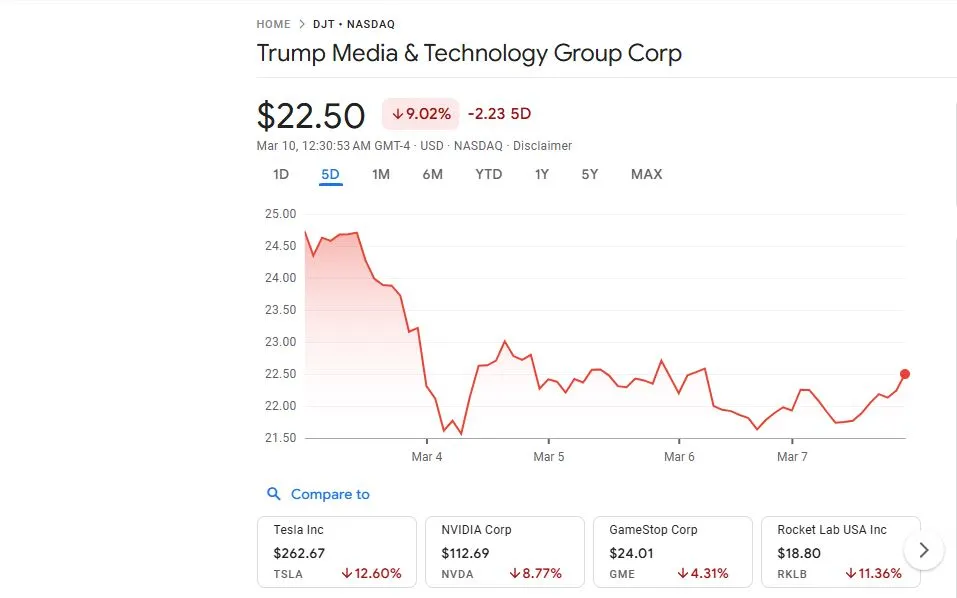Show the 6M price history

coord(432,174)
